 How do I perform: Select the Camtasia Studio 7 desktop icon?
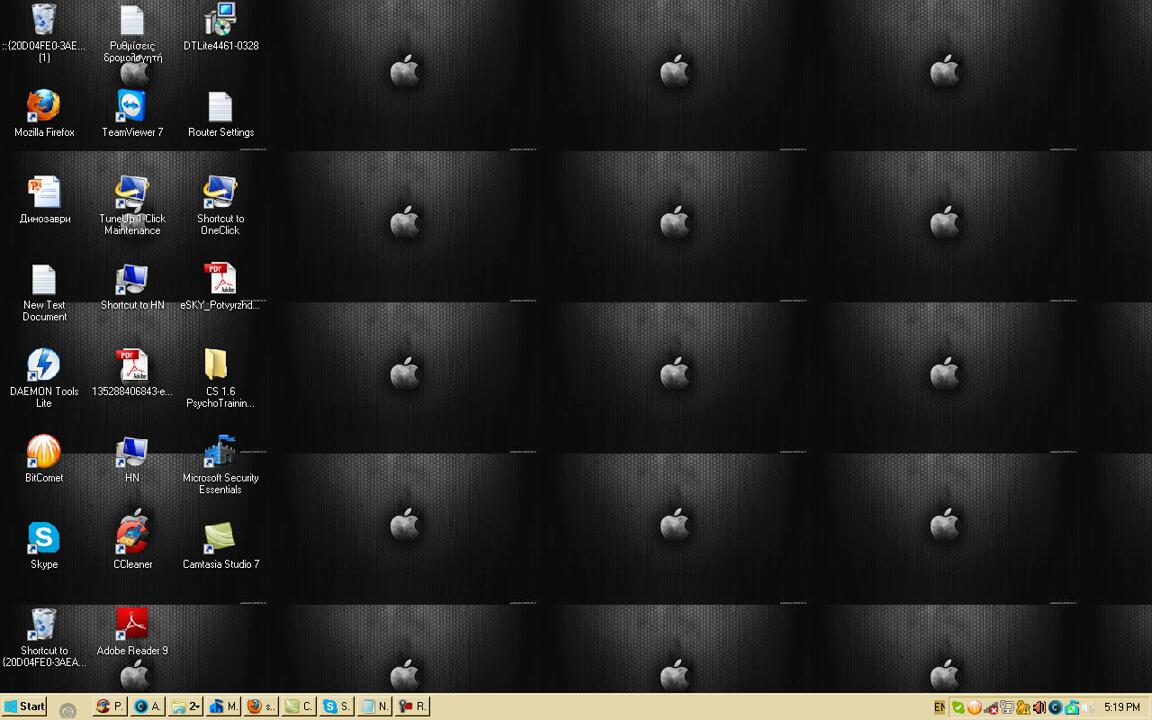point(220,539)
